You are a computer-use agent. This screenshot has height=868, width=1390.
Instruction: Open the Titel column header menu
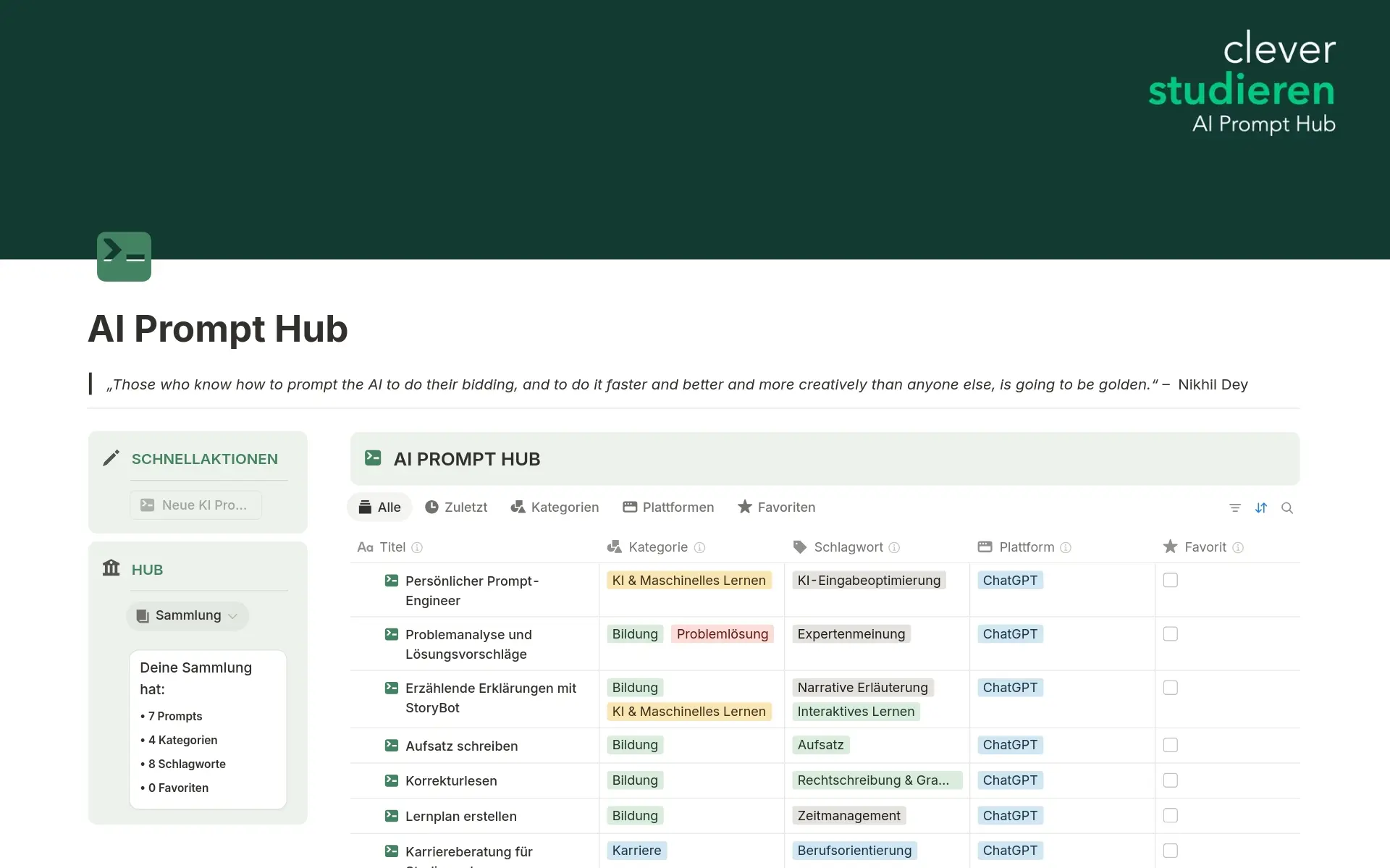coord(392,547)
